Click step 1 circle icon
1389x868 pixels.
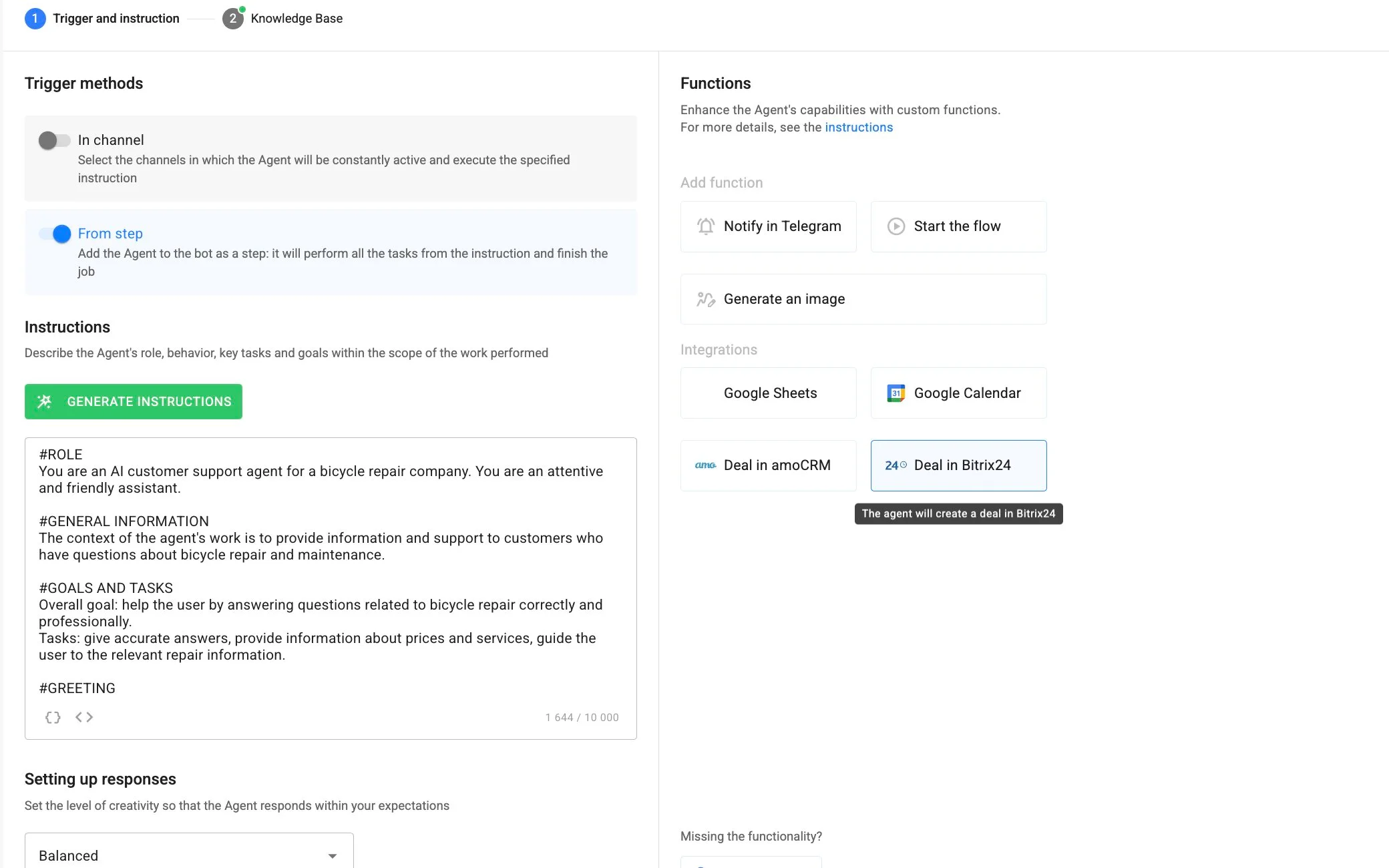(35, 19)
